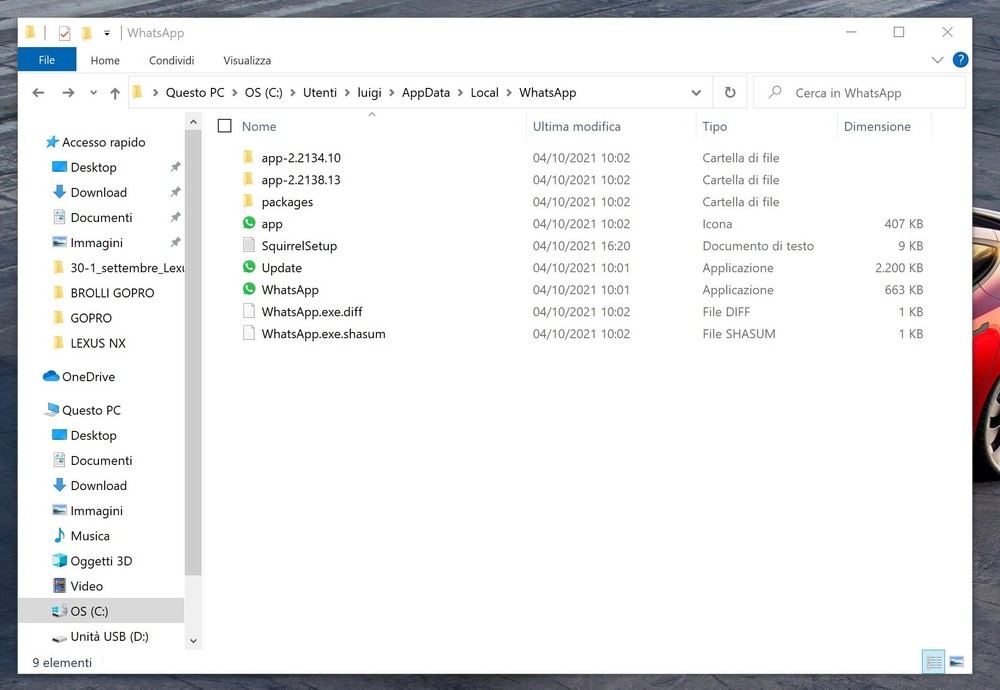1000x690 pixels.
Task: Go forward with the forward arrow
Action: coord(68,93)
